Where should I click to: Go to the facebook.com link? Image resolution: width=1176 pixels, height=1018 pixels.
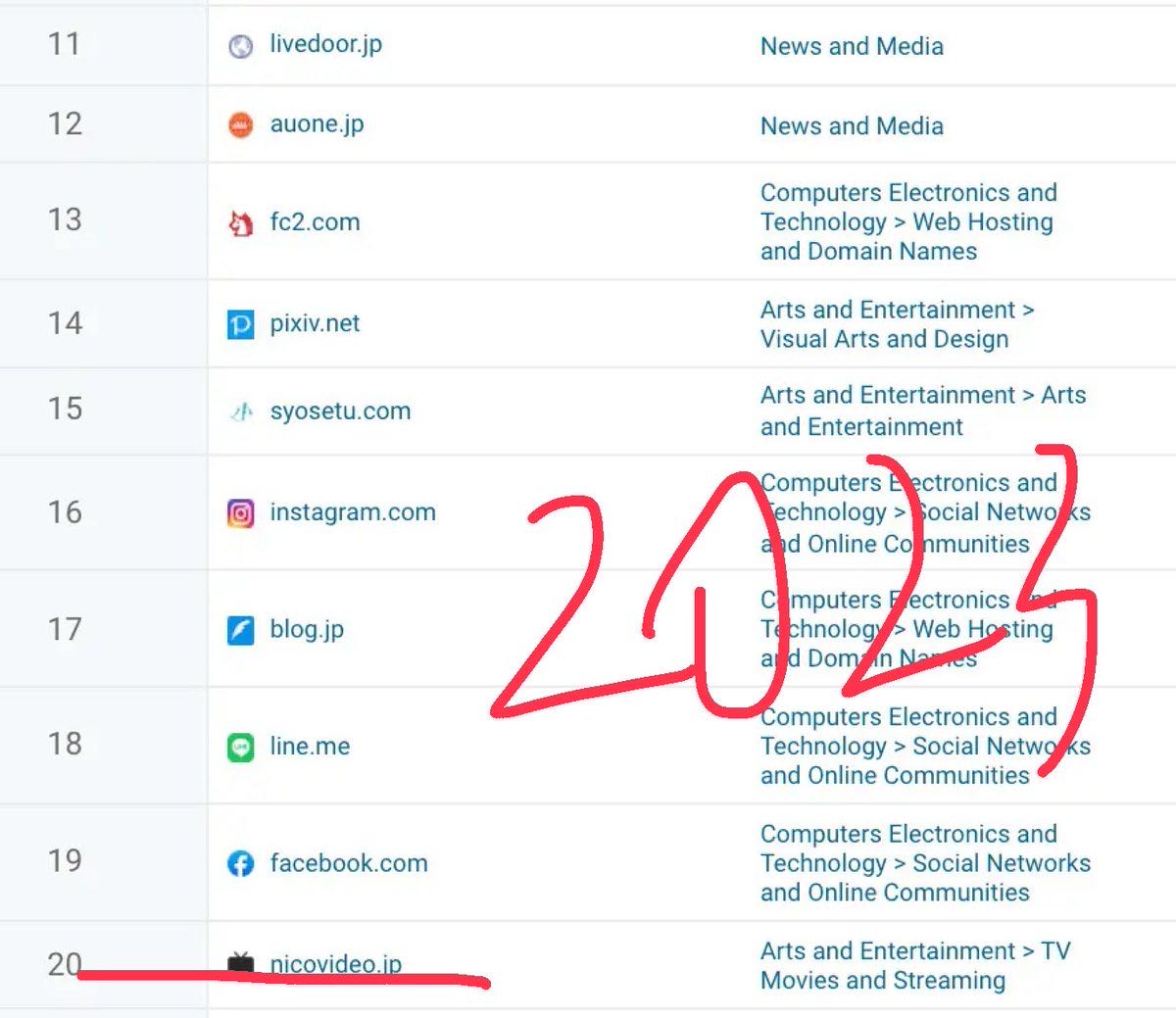tap(349, 863)
